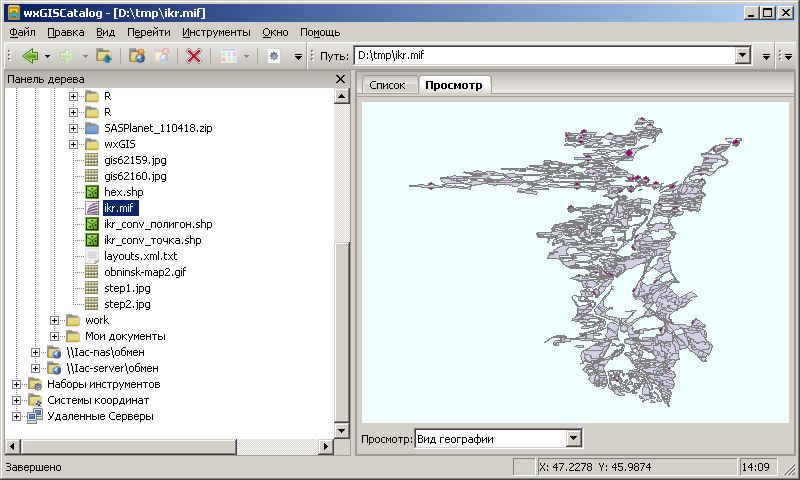Expand the work folder node
The height and width of the screenshot is (480, 800).
point(55,320)
